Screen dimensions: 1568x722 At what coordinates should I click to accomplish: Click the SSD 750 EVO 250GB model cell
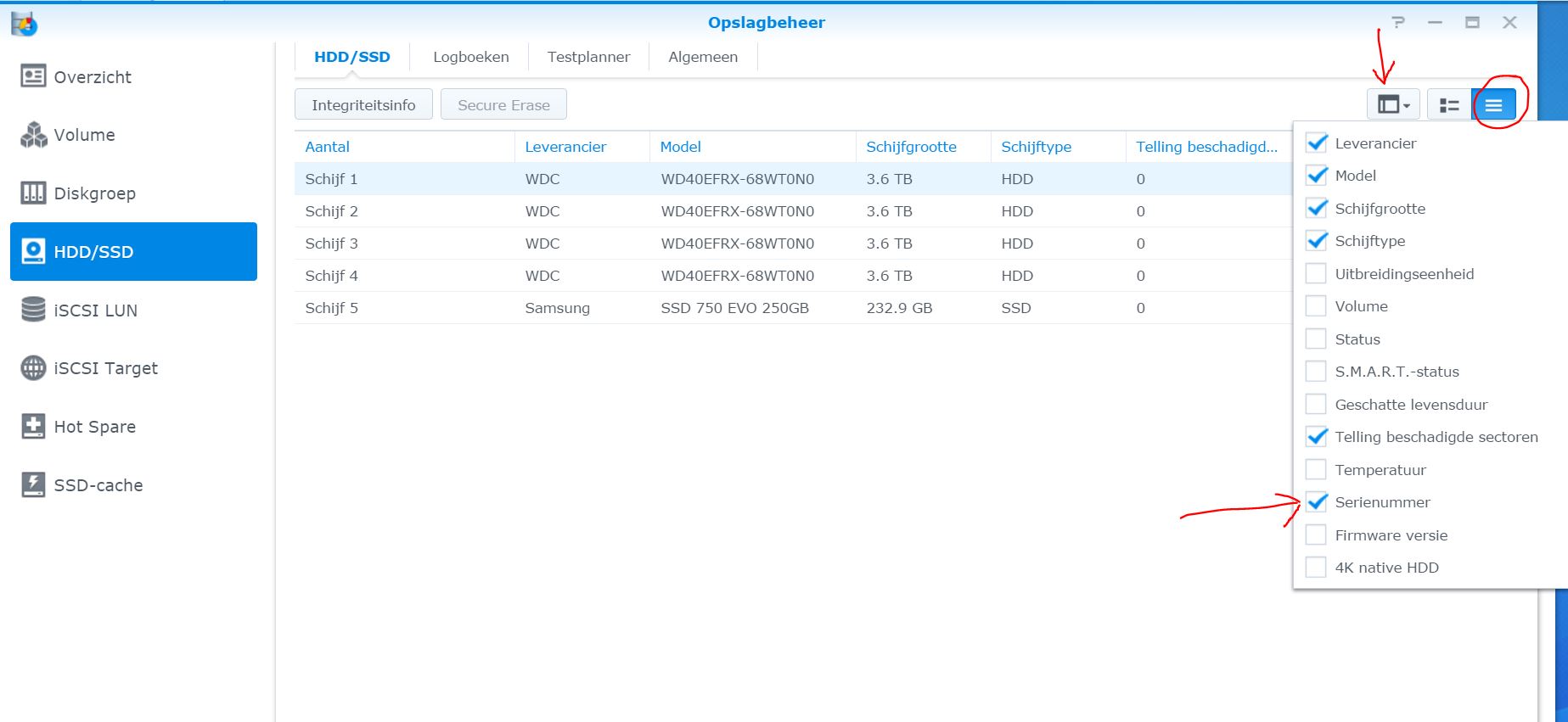click(734, 308)
